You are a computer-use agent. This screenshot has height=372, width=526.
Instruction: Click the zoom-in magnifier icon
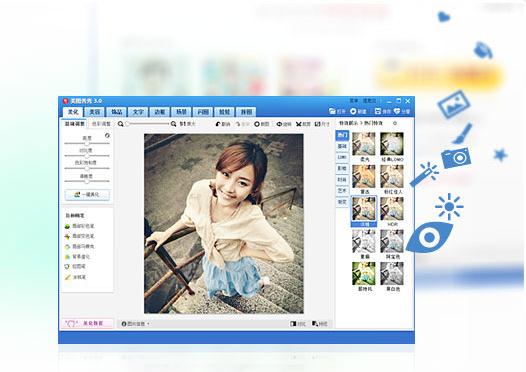173,124
